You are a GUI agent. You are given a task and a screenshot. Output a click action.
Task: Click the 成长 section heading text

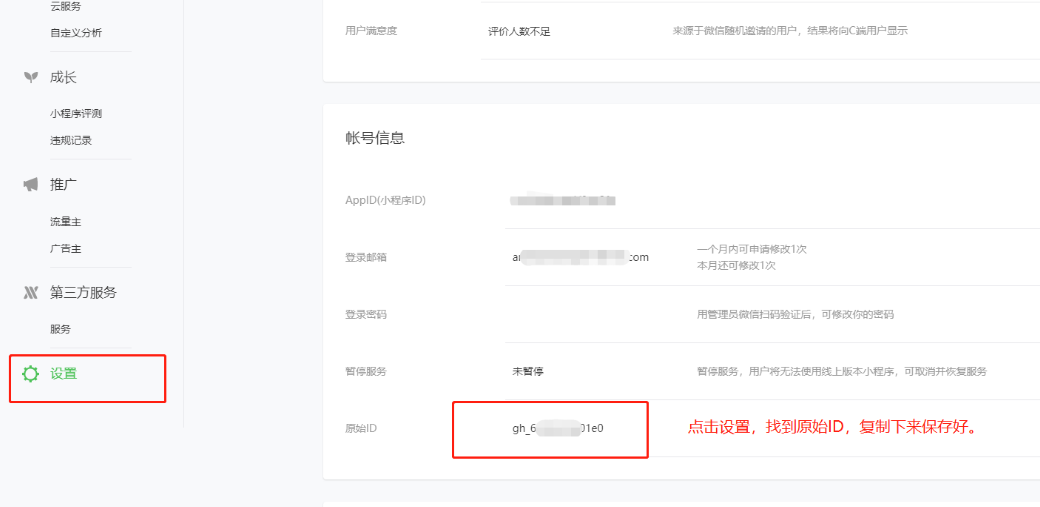coord(63,78)
